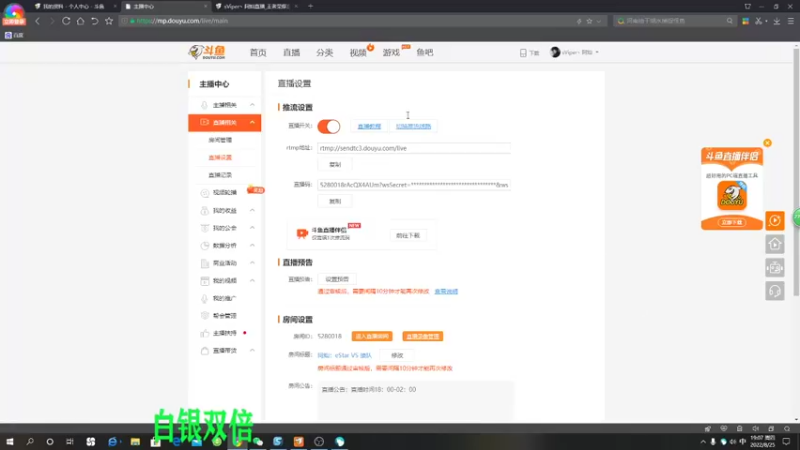Screen dimensions: 800x450
Task: Open File Explorer from taskbar
Action: (x=135, y=441)
